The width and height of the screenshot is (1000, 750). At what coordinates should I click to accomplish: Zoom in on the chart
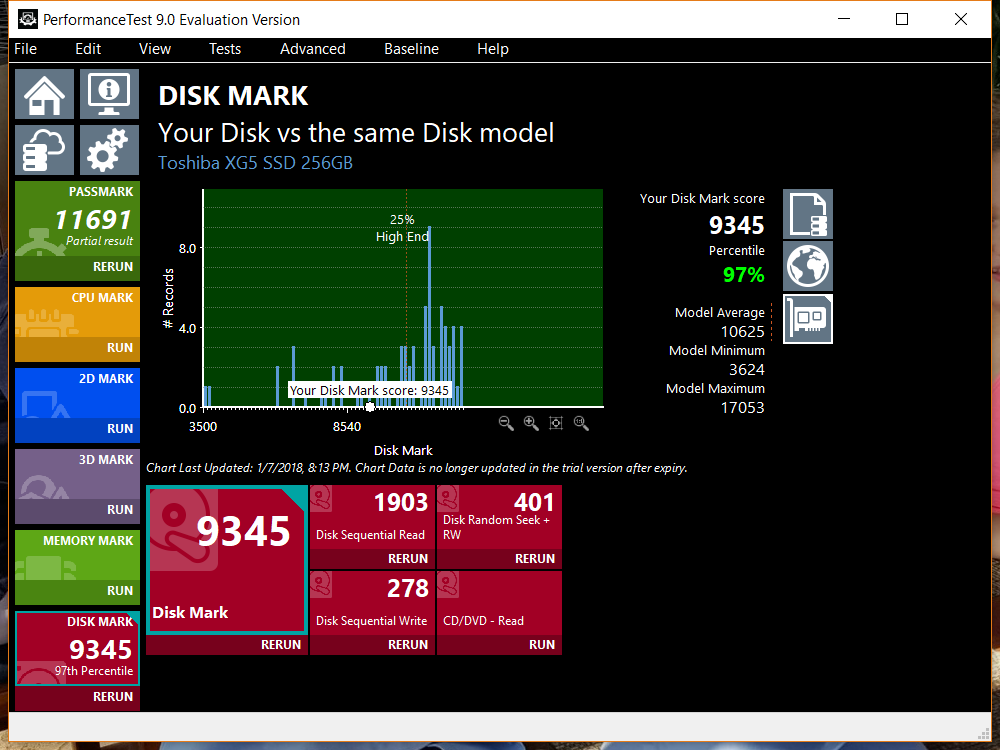[531, 423]
